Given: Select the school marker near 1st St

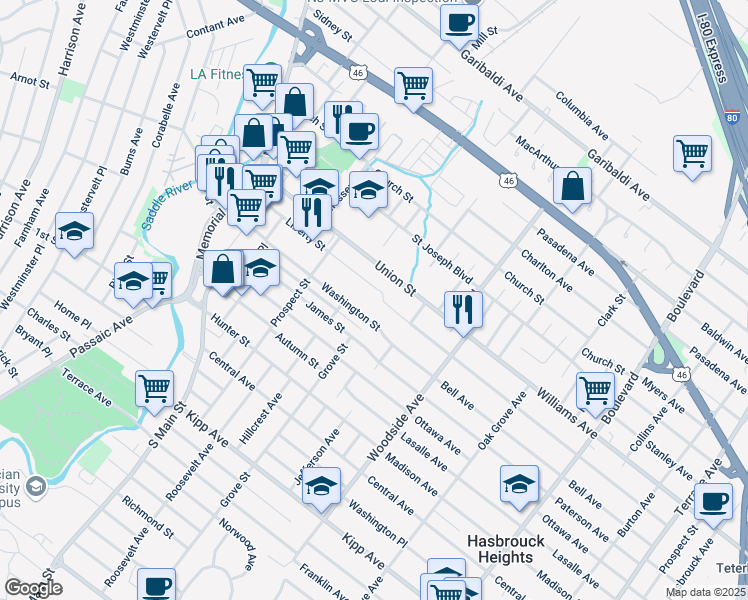Looking at the screenshot, I should [74, 234].
